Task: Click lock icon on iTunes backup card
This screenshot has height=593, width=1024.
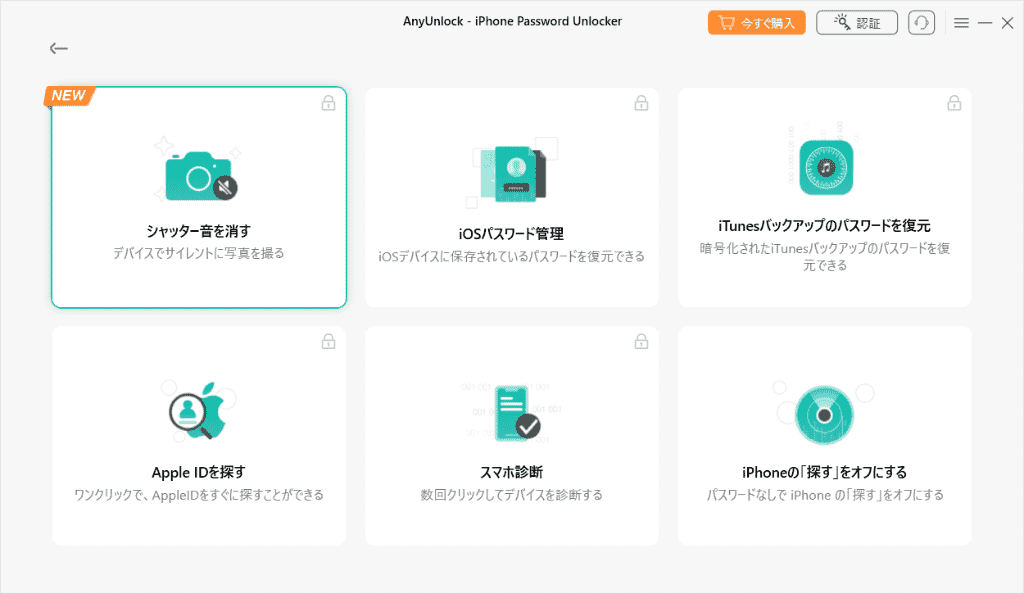Action: (954, 103)
